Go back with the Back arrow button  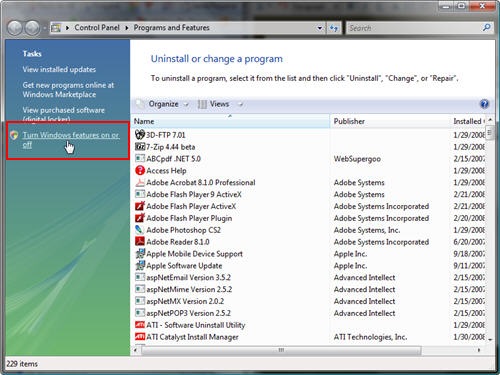(x=15, y=28)
